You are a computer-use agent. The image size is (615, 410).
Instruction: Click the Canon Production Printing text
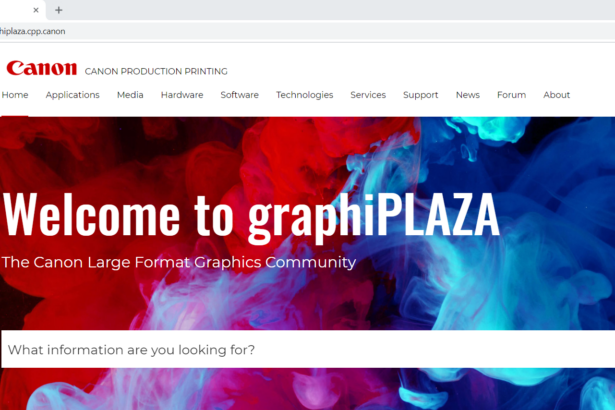click(156, 71)
